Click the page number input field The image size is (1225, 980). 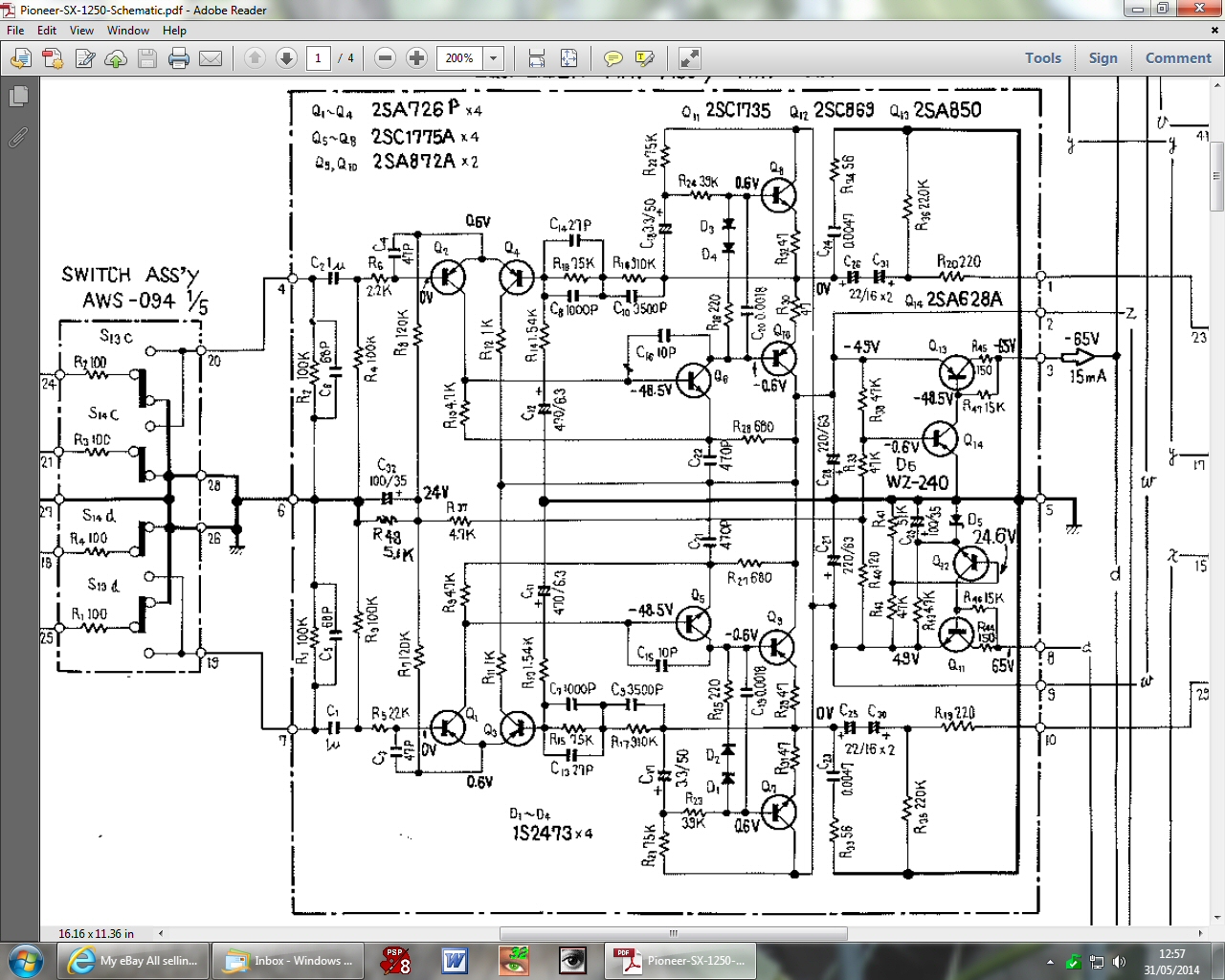[318, 58]
